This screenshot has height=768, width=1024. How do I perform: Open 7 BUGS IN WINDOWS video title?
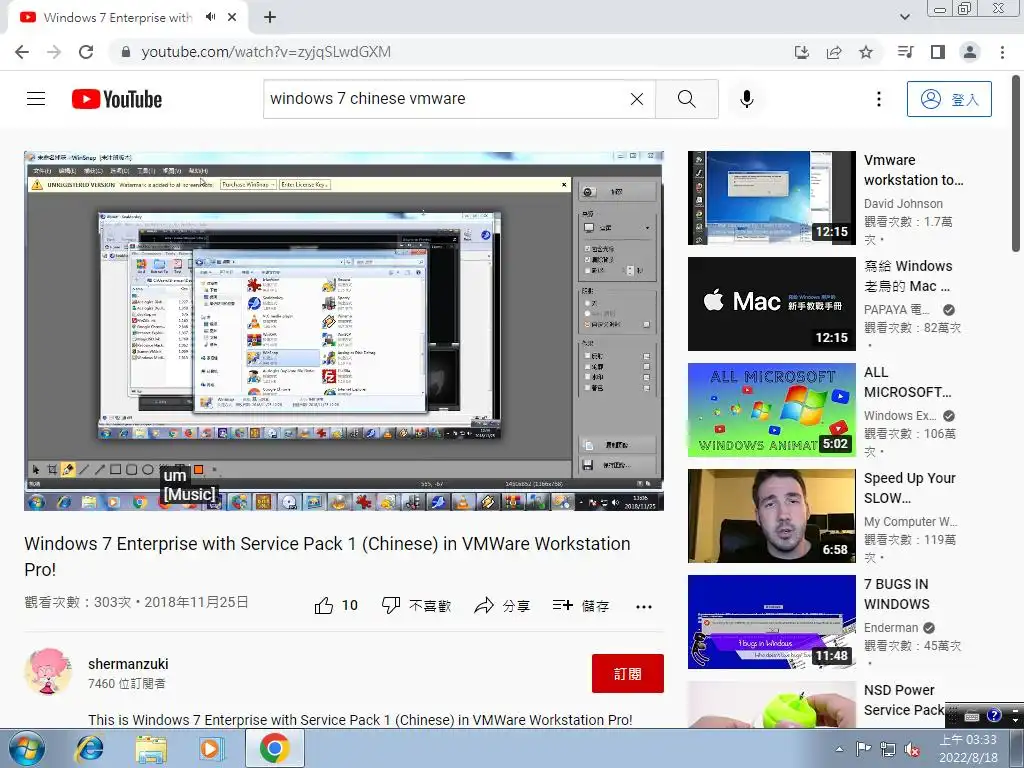tap(896, 594)
